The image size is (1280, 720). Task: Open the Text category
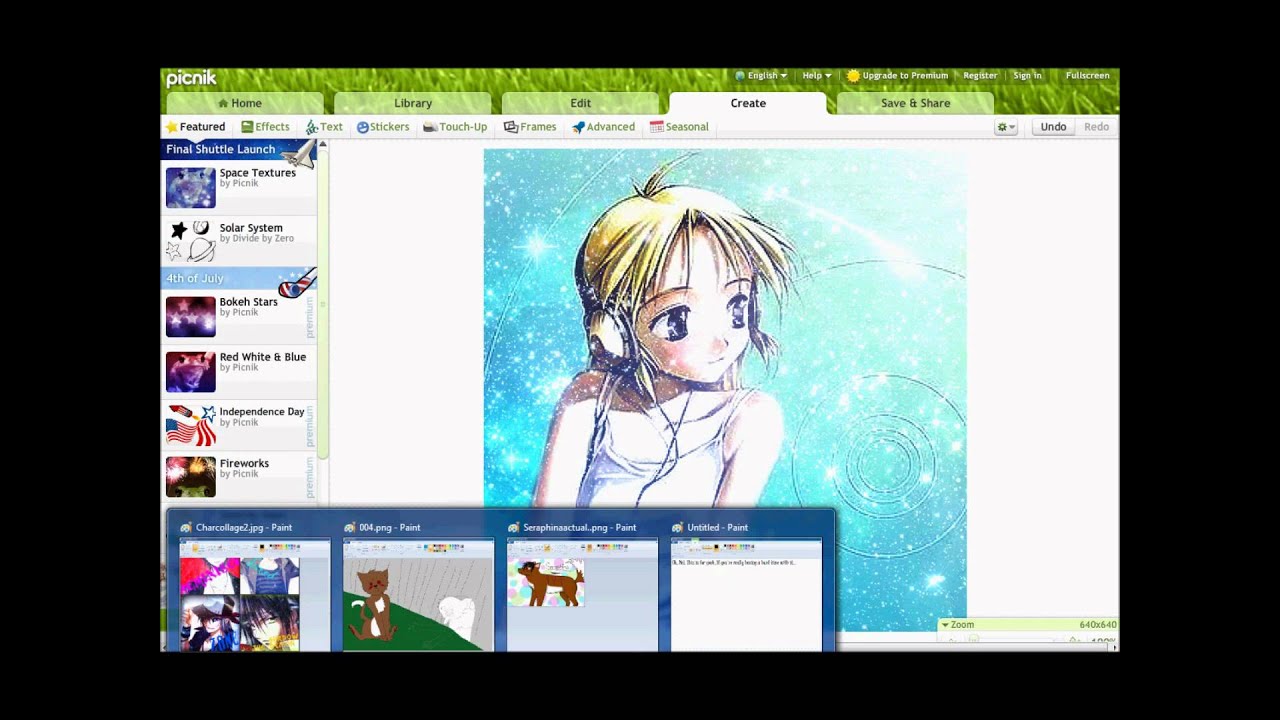coord(324,127)
